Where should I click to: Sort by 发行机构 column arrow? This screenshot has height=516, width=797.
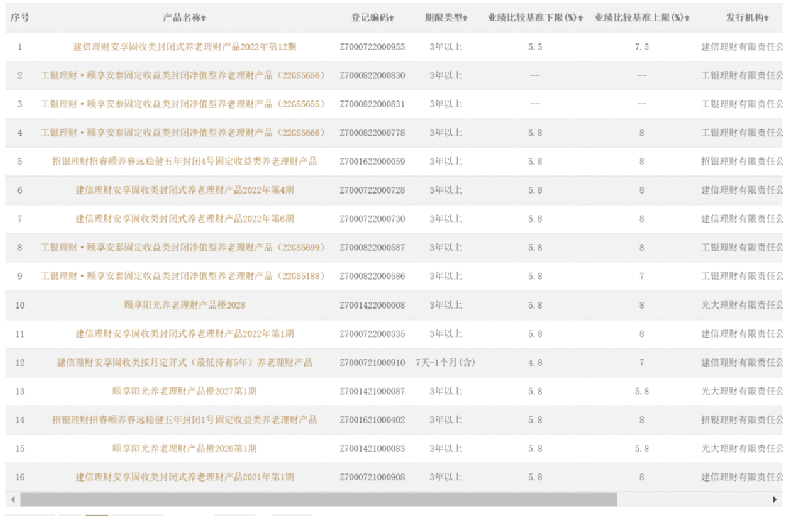point(768,19)
